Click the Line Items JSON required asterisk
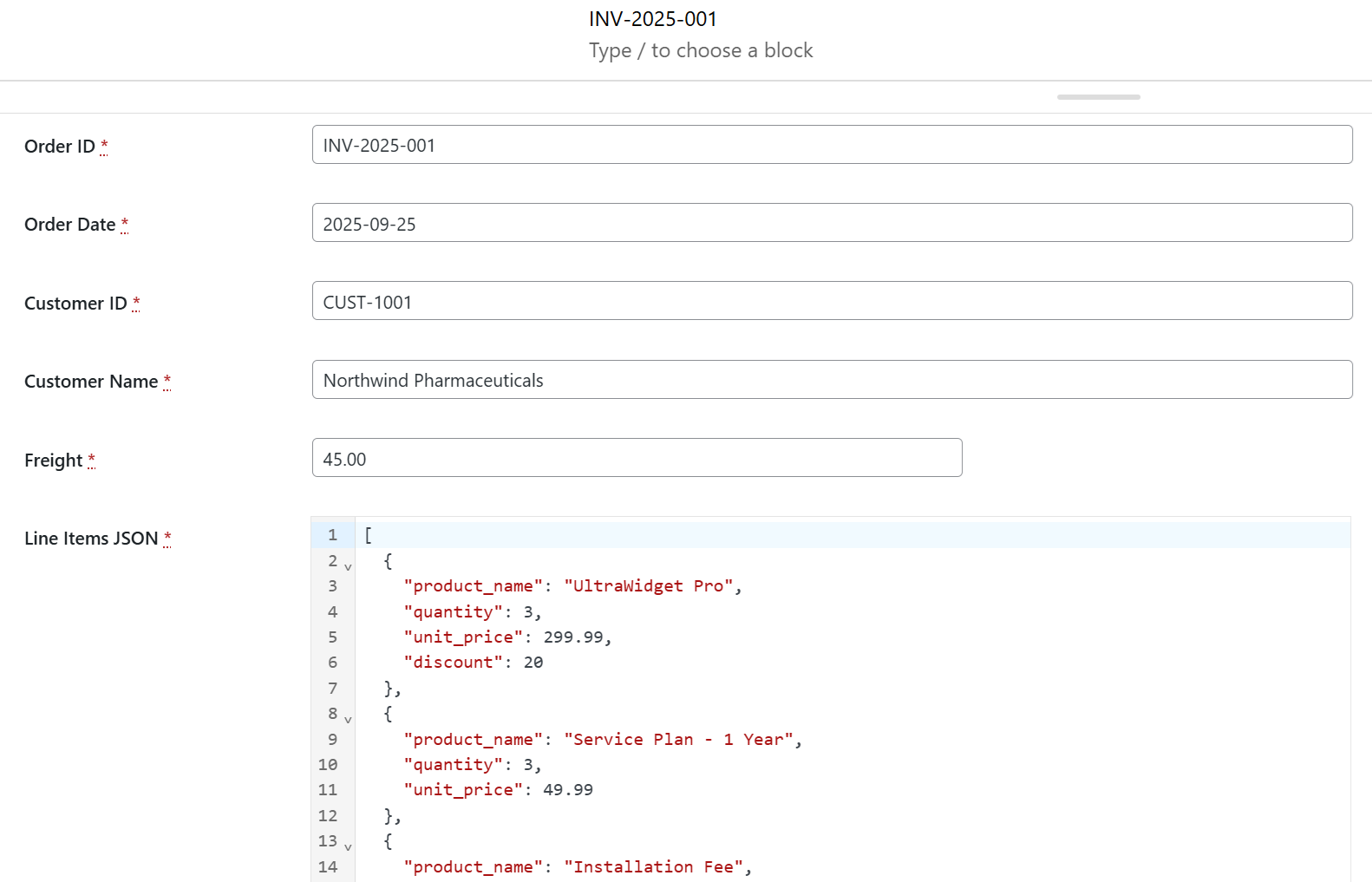The height and width of the screenshot is (882, 1372). (x=167, y=538)
